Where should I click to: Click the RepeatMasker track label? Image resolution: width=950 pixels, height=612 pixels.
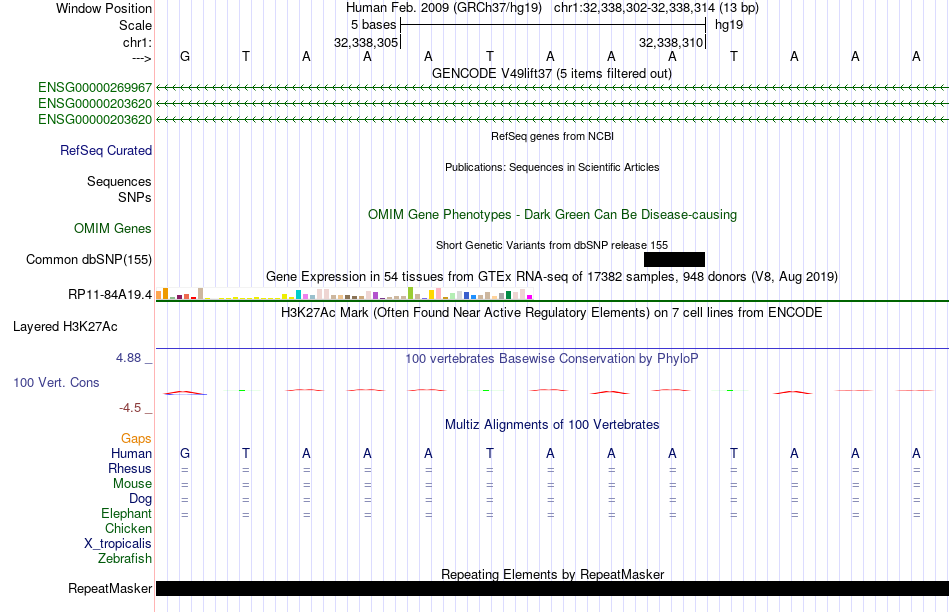tap(110, 588)
